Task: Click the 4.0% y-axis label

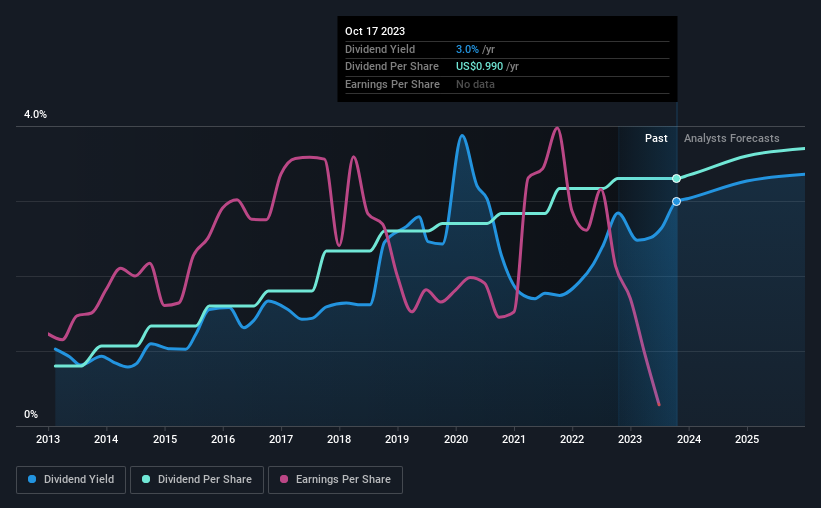Action: 35,115
